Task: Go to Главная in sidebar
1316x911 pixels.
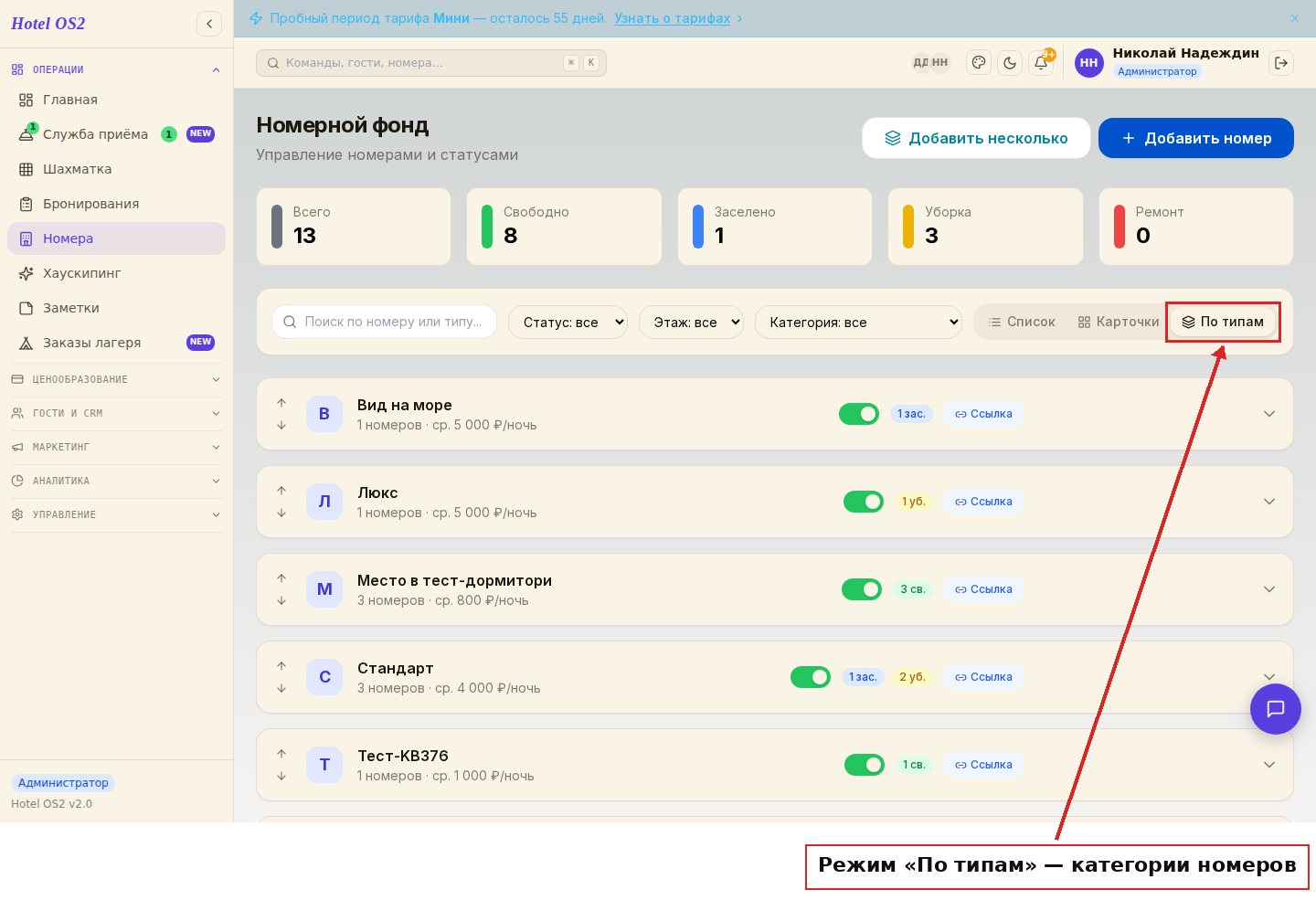Action: click(x=116, y=100)
